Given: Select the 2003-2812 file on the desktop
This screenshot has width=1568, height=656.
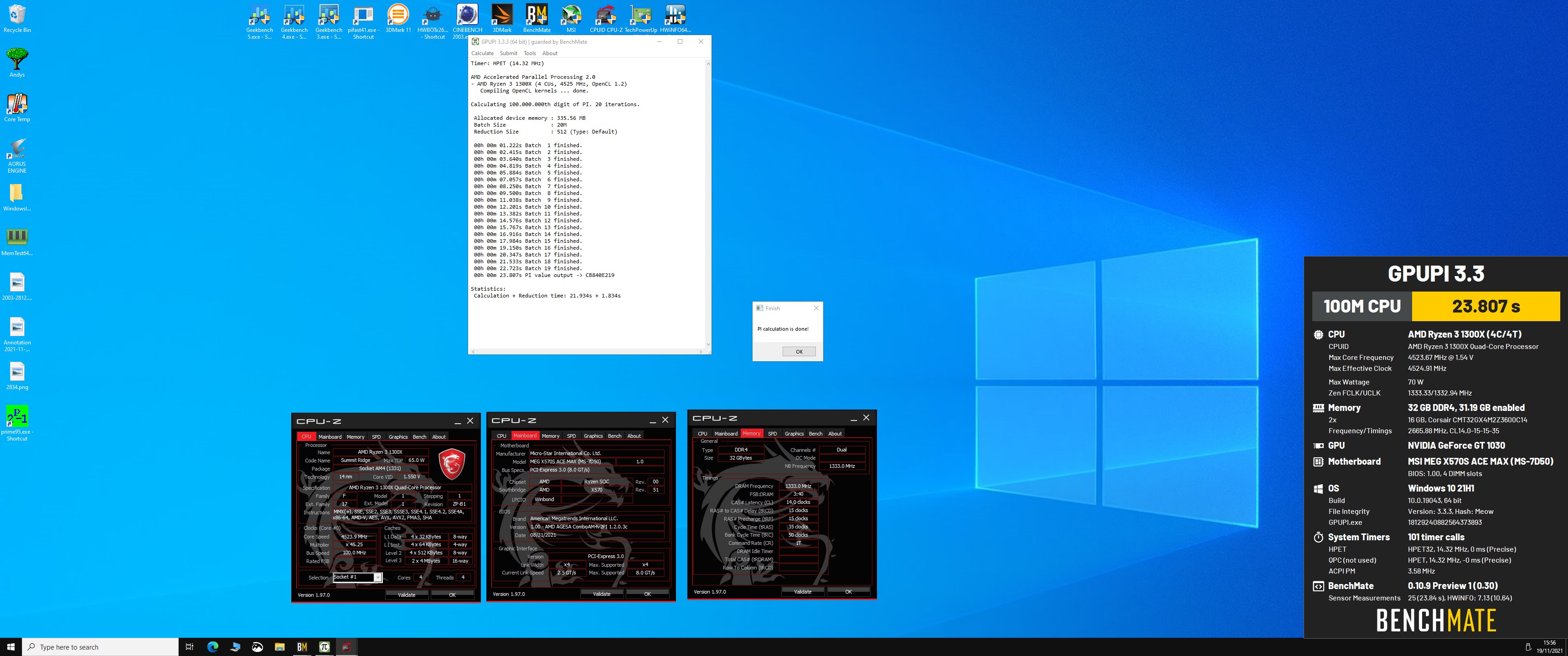Looking at the screenshot, I should point(17,286).
